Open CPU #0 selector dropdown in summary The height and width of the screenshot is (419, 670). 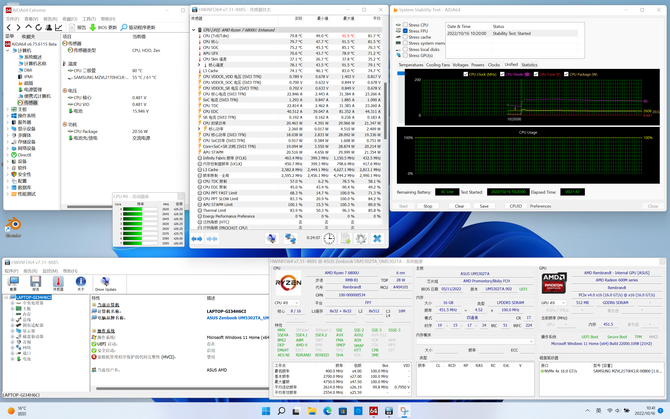(286, 303)
